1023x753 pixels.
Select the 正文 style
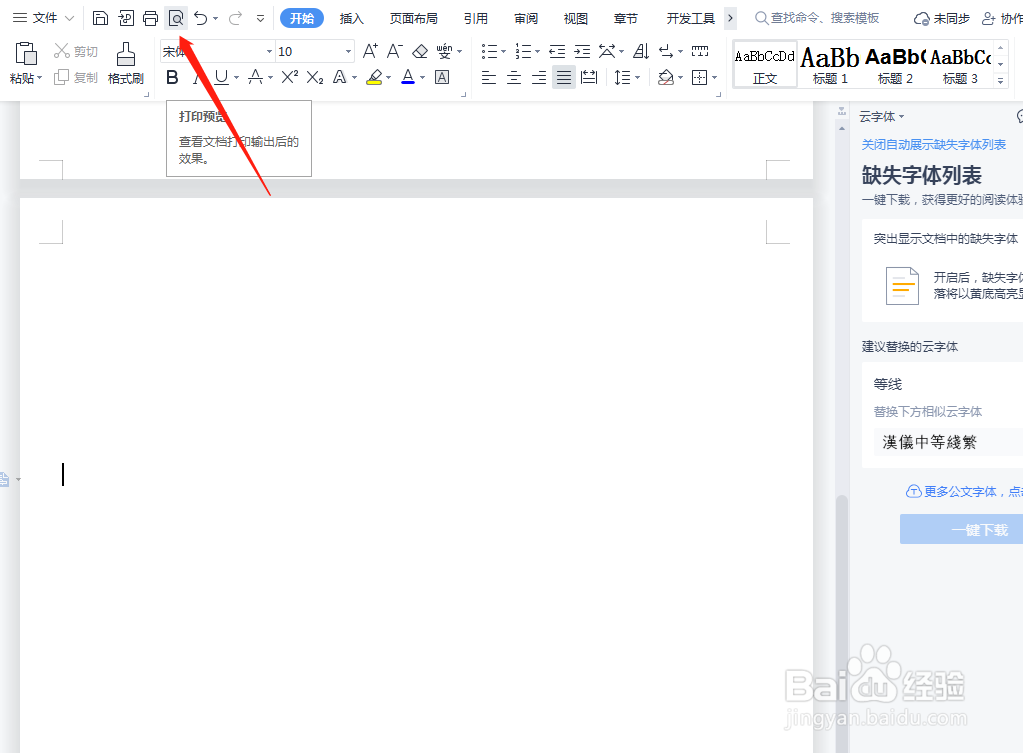tap(765, 63)
